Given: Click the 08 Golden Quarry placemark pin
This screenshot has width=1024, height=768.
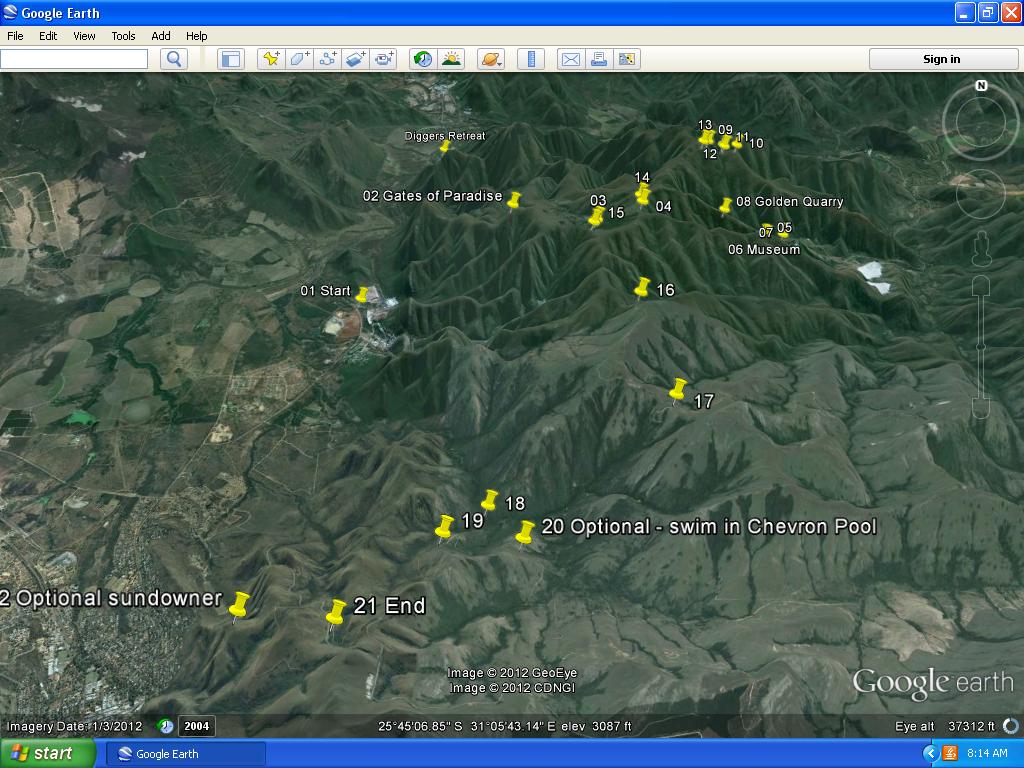Looking at the screenshot, I should point(726,206).
